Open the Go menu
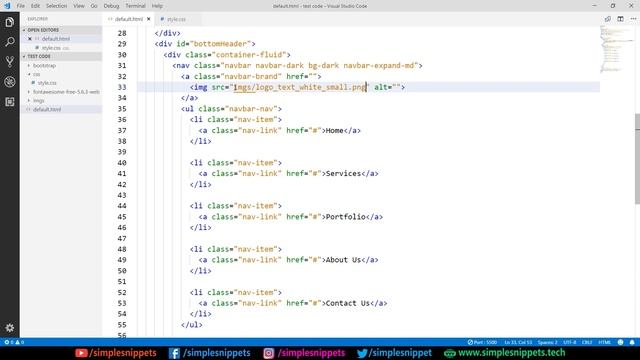 [x=94, y=6]
